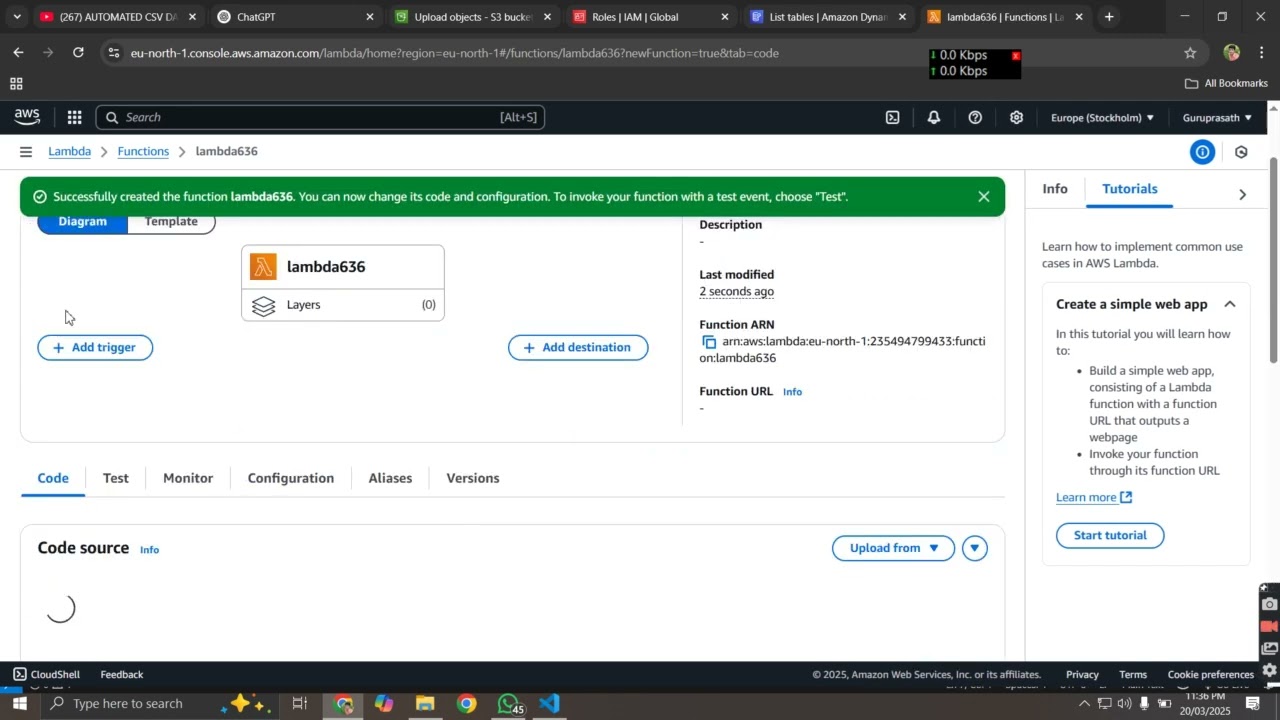Click the blue info panel icon

point(1202,152)
